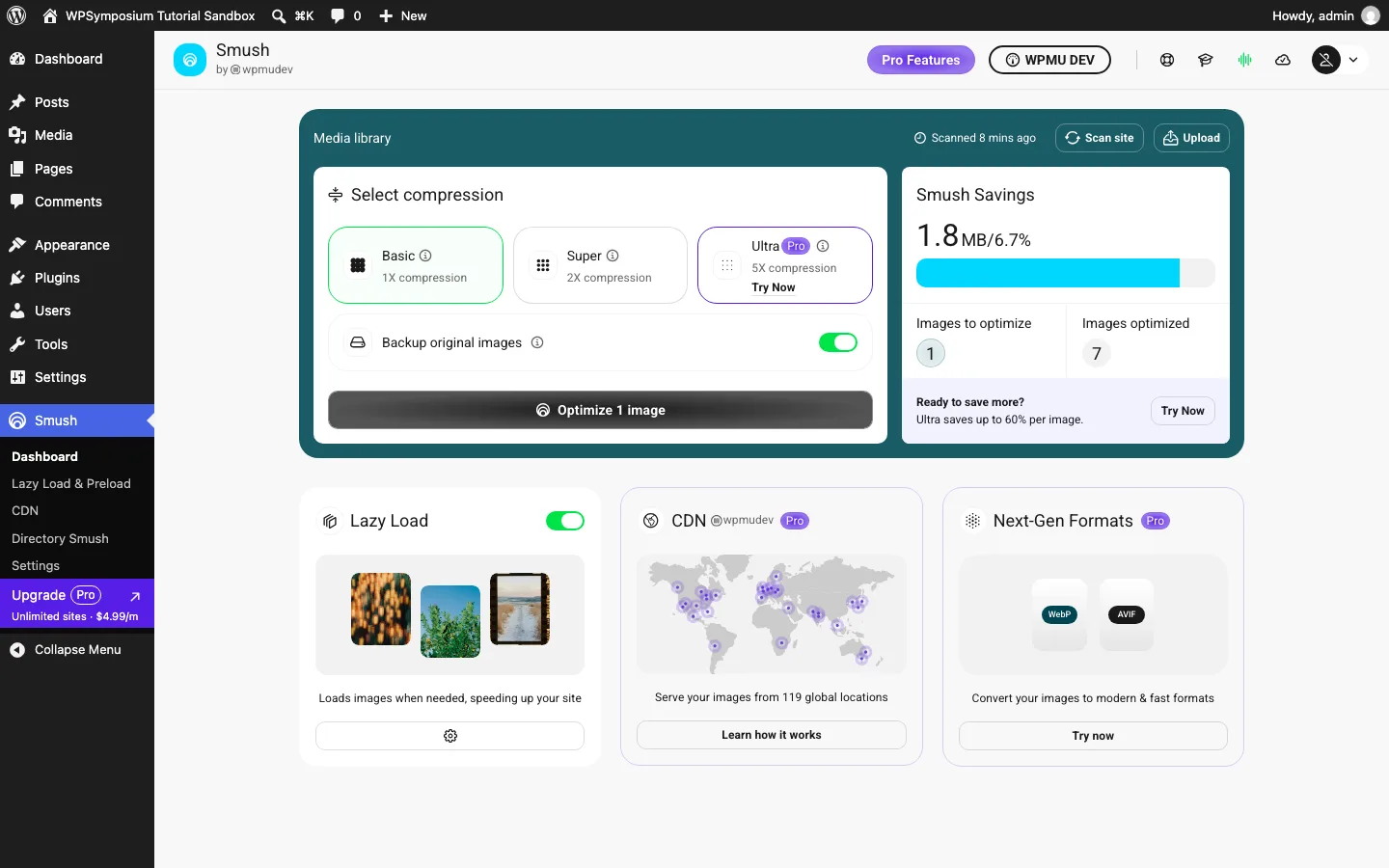Click the green audio waveform icon
This screenshot has width=1389, height=868.
click(x=1244, y=60)
